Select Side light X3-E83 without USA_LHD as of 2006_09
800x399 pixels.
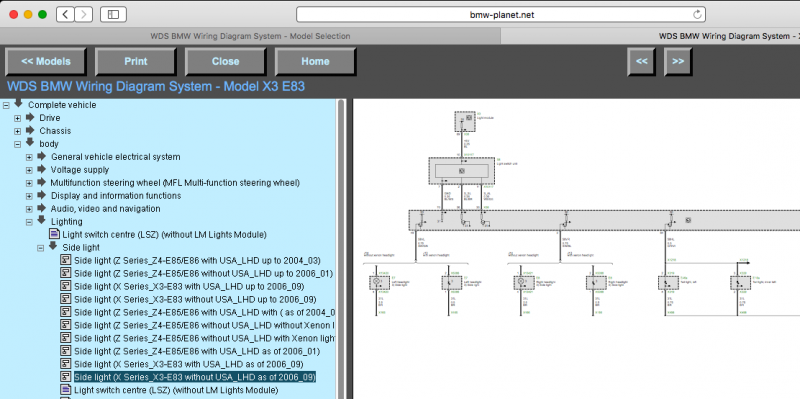pos(195,377)
